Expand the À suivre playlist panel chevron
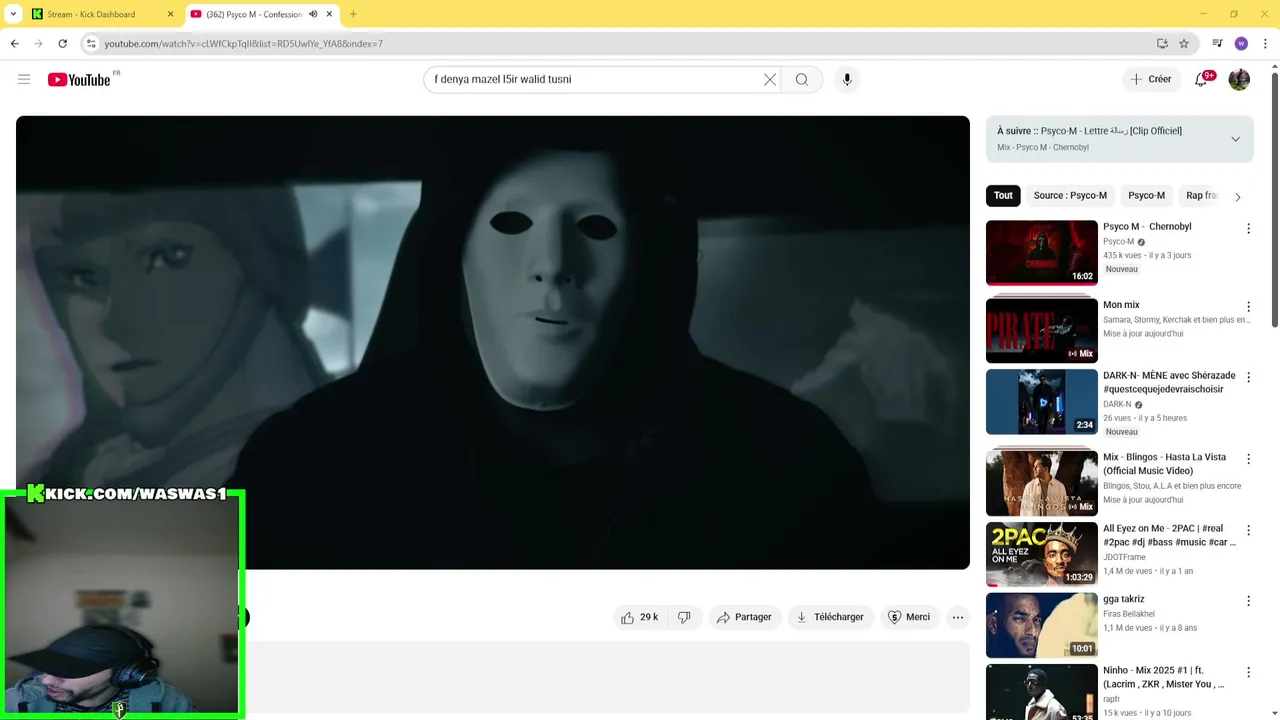The image size is (1280, 720). (1235, 139)
